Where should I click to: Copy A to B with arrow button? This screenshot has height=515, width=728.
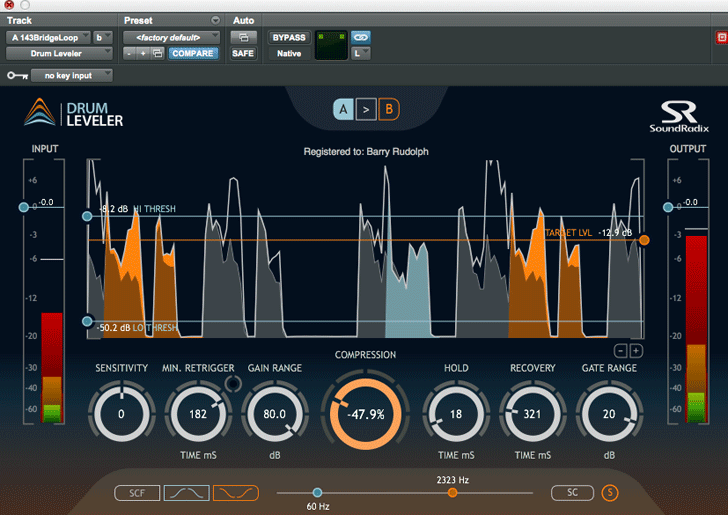[366, 110]
